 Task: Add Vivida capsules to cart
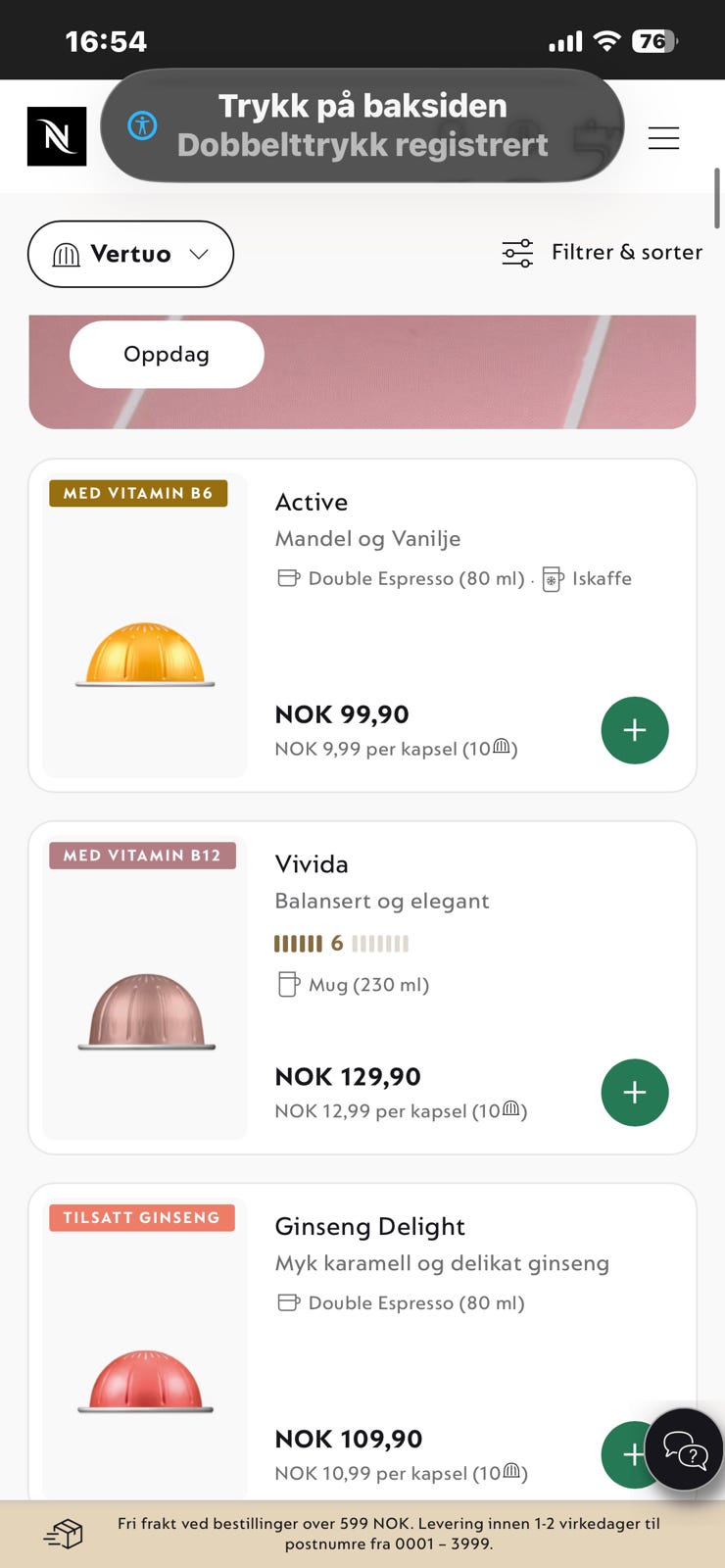click(634, 1093)
